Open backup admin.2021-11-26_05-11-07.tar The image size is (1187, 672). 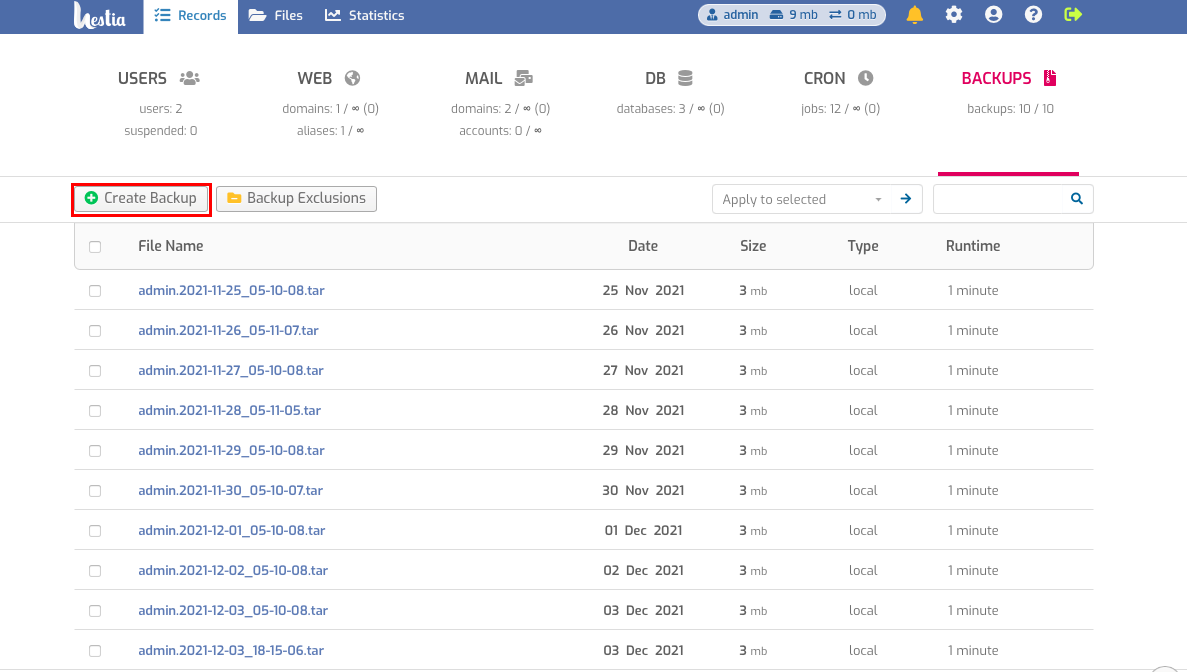coord(228,331)
